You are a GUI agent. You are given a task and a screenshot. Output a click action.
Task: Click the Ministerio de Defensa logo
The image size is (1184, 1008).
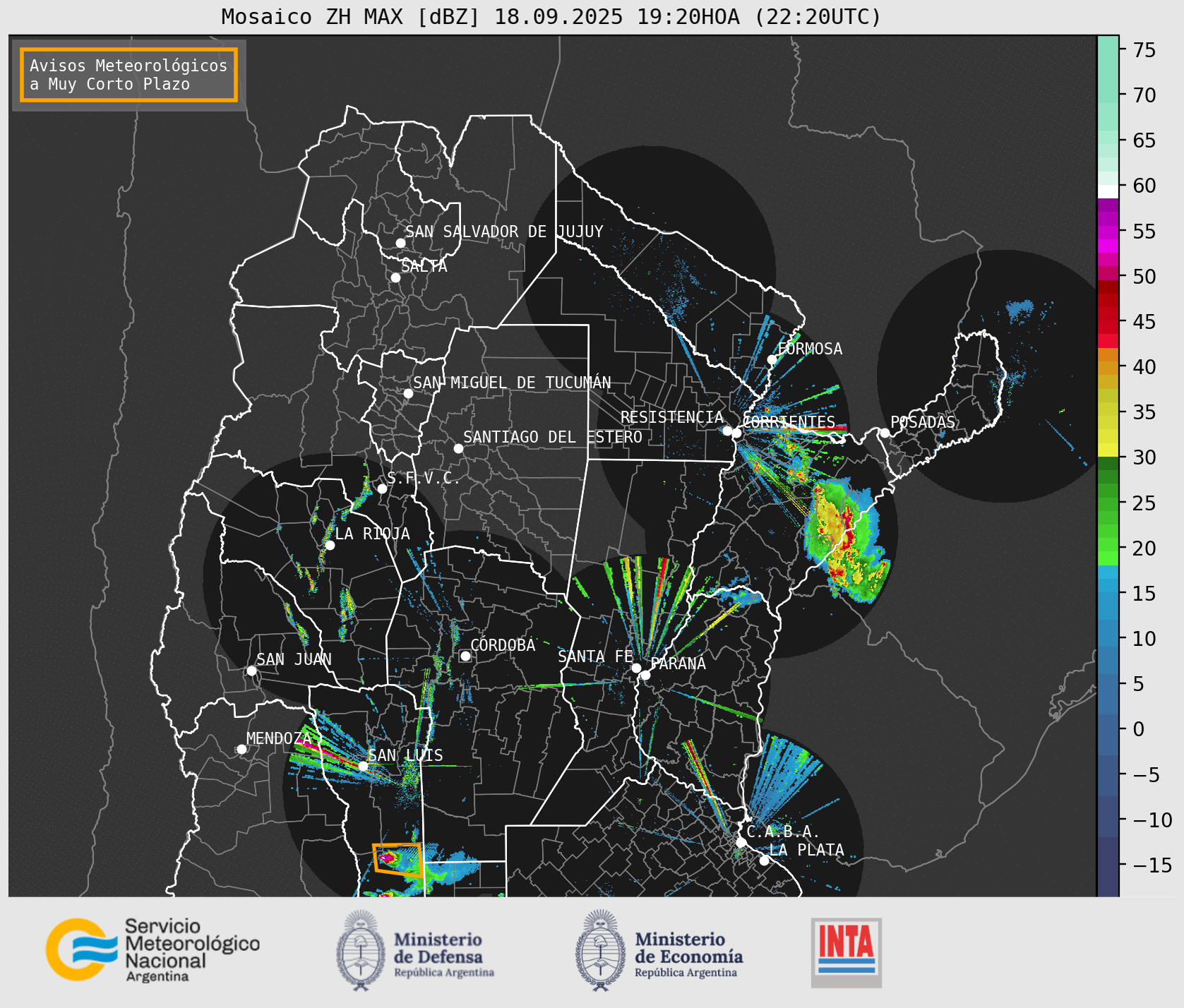click(x=415, y=950)
